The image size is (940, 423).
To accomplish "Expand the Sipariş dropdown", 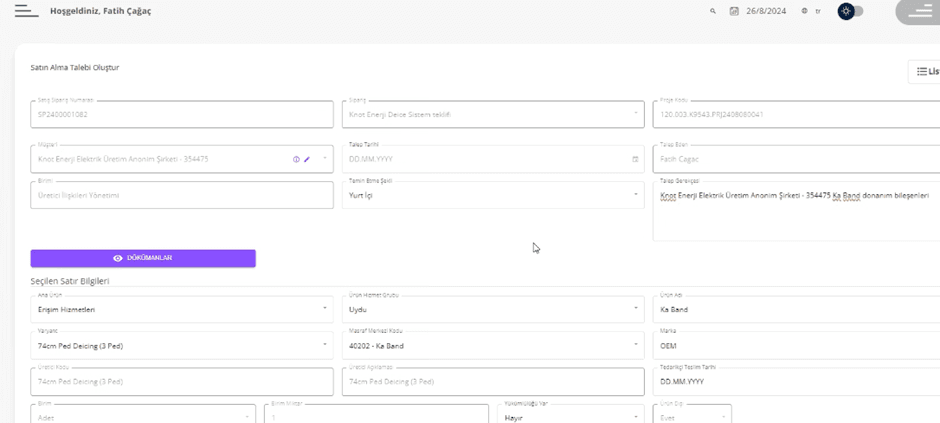I will pos(635,114).
